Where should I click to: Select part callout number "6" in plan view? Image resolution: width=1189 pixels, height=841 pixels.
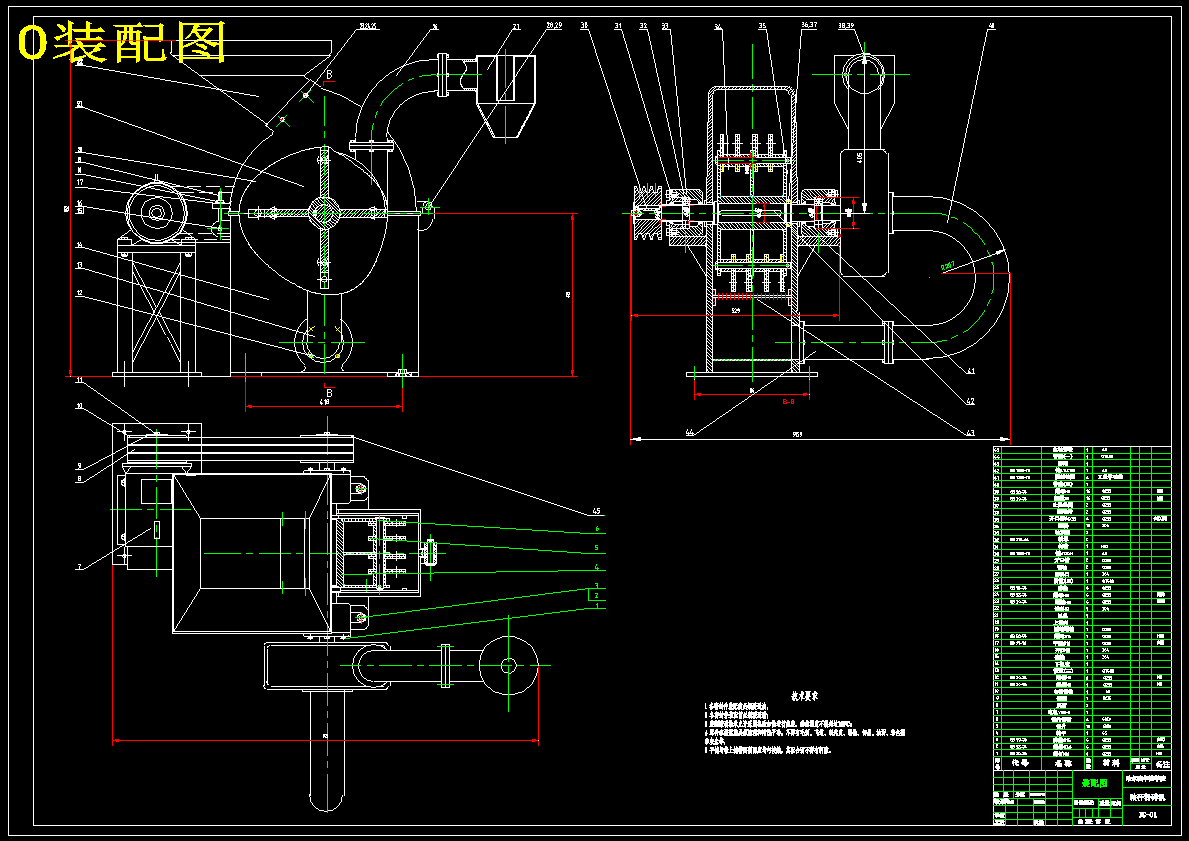[x=597, y=529]
